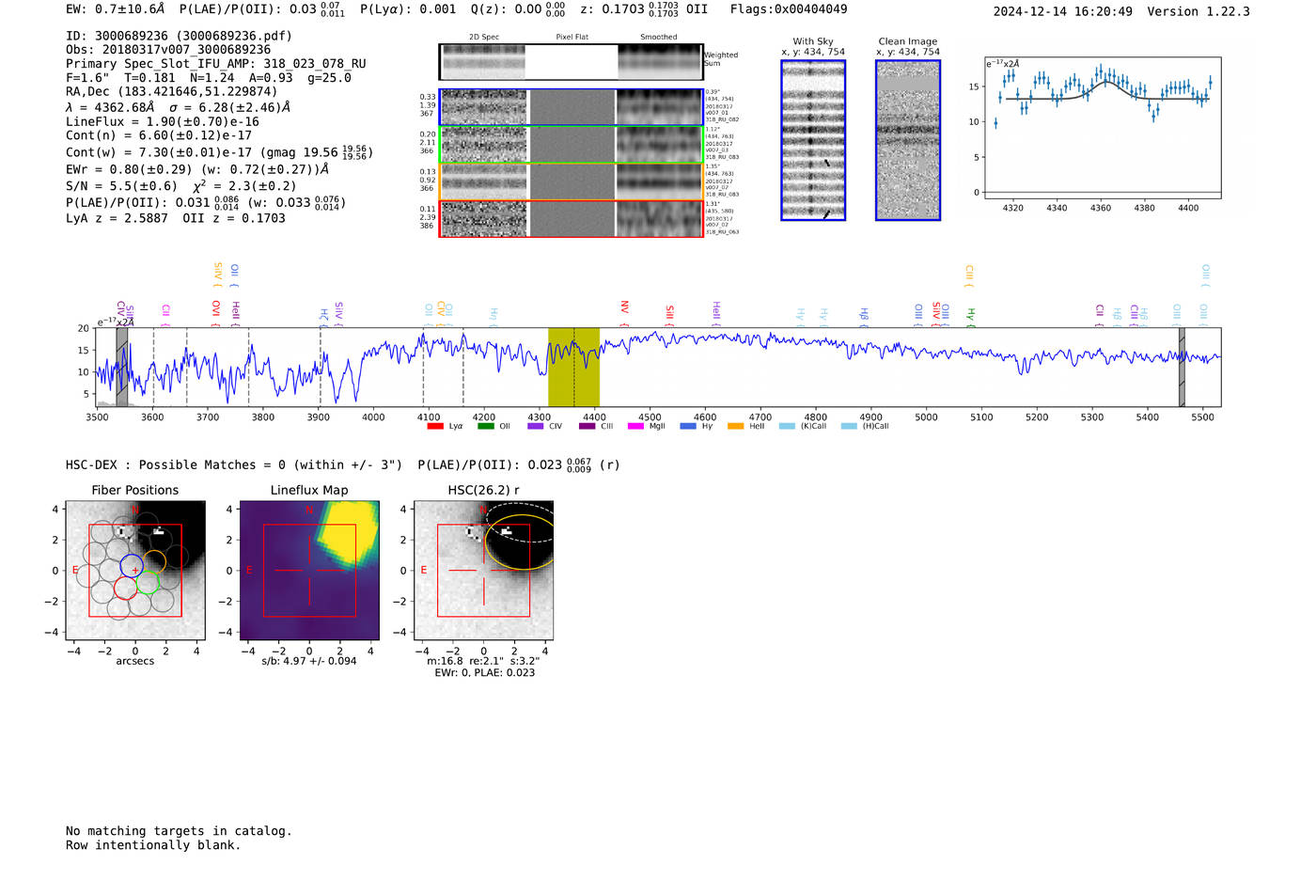This screenshot has width=1316, height=896.
Task: Click the orange fiber circle in Fiber Positions
Action: click(154, 562)
